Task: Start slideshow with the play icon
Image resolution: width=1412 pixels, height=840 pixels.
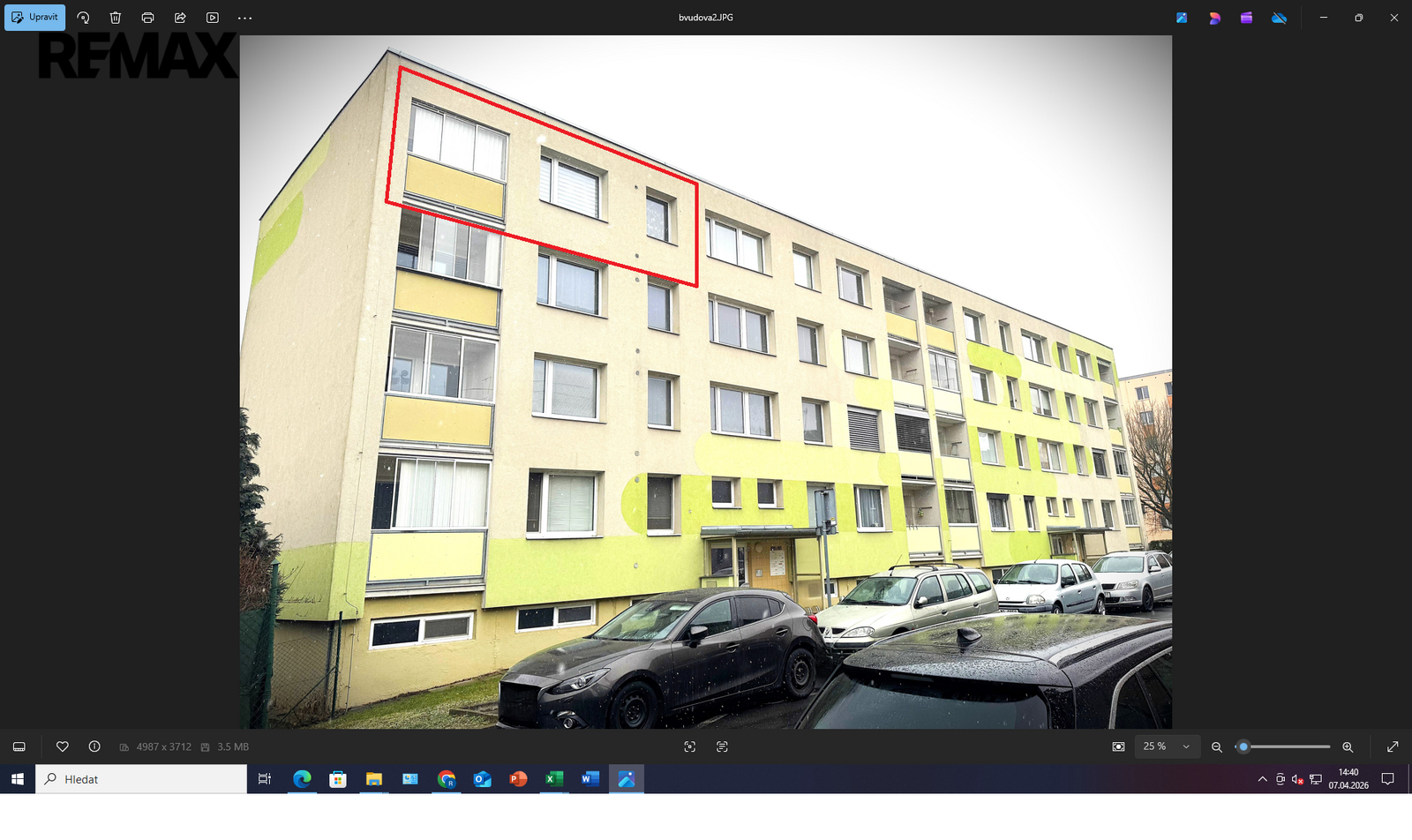Action: tap(213, 18)
